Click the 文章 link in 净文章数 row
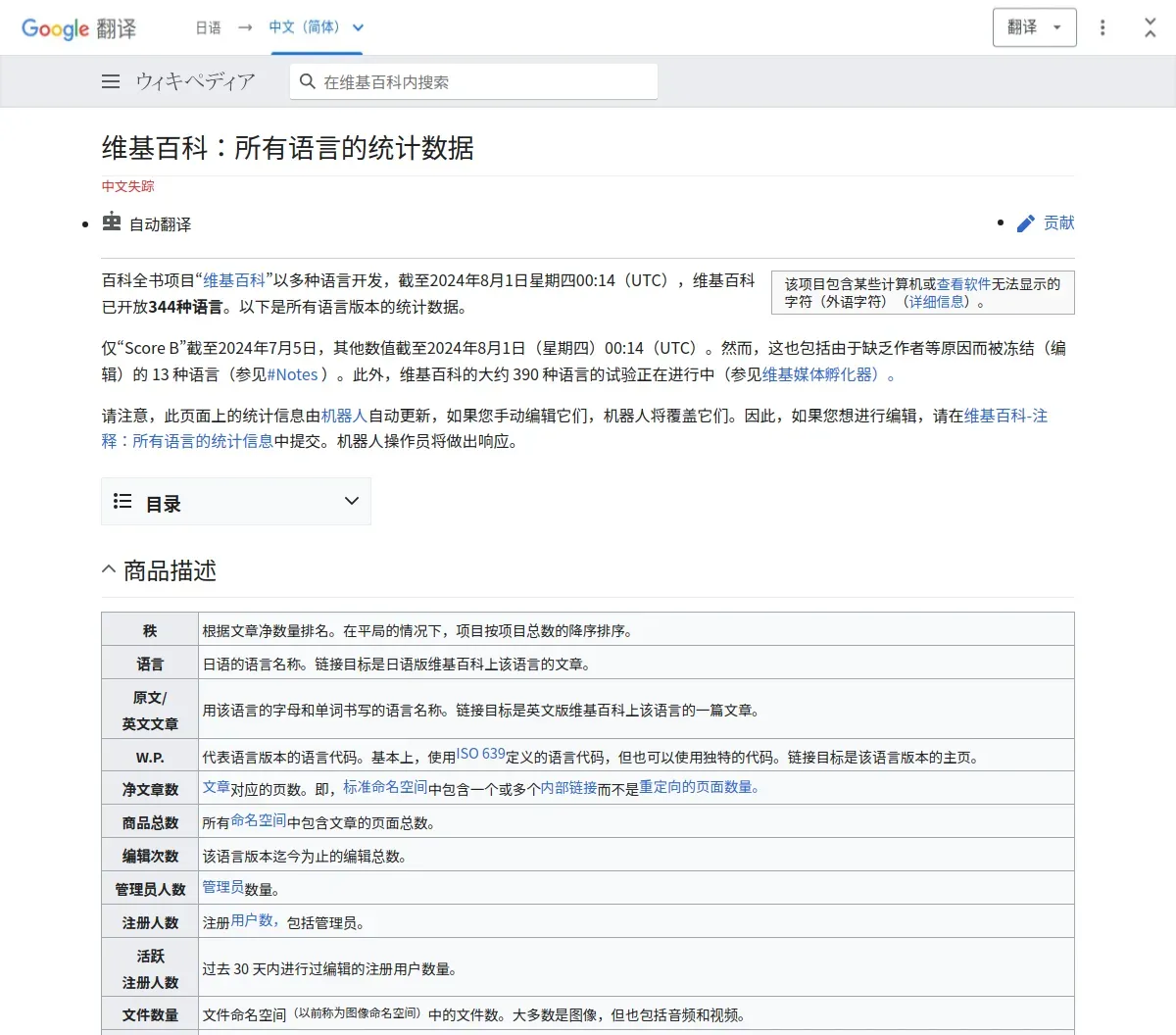The width and height of the screenshot is (1176, 1035). coord(217,786)
